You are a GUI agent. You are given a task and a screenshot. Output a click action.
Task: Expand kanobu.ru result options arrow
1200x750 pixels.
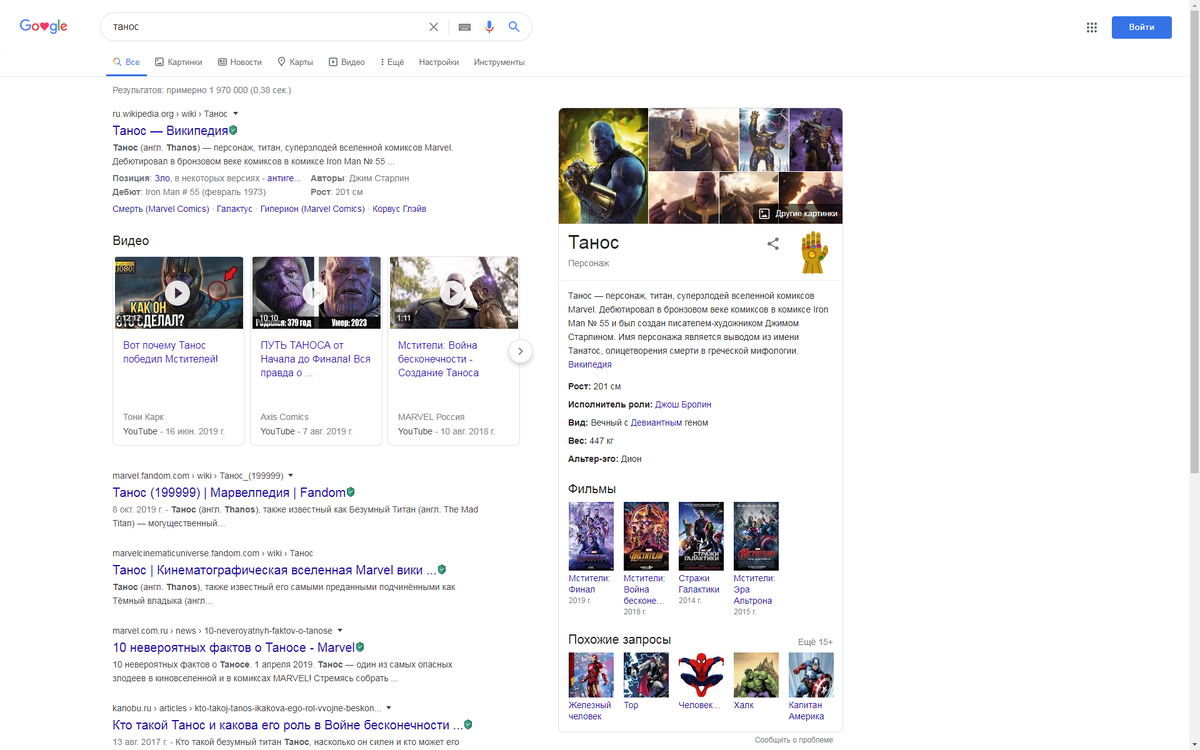(x=388, y=708)
